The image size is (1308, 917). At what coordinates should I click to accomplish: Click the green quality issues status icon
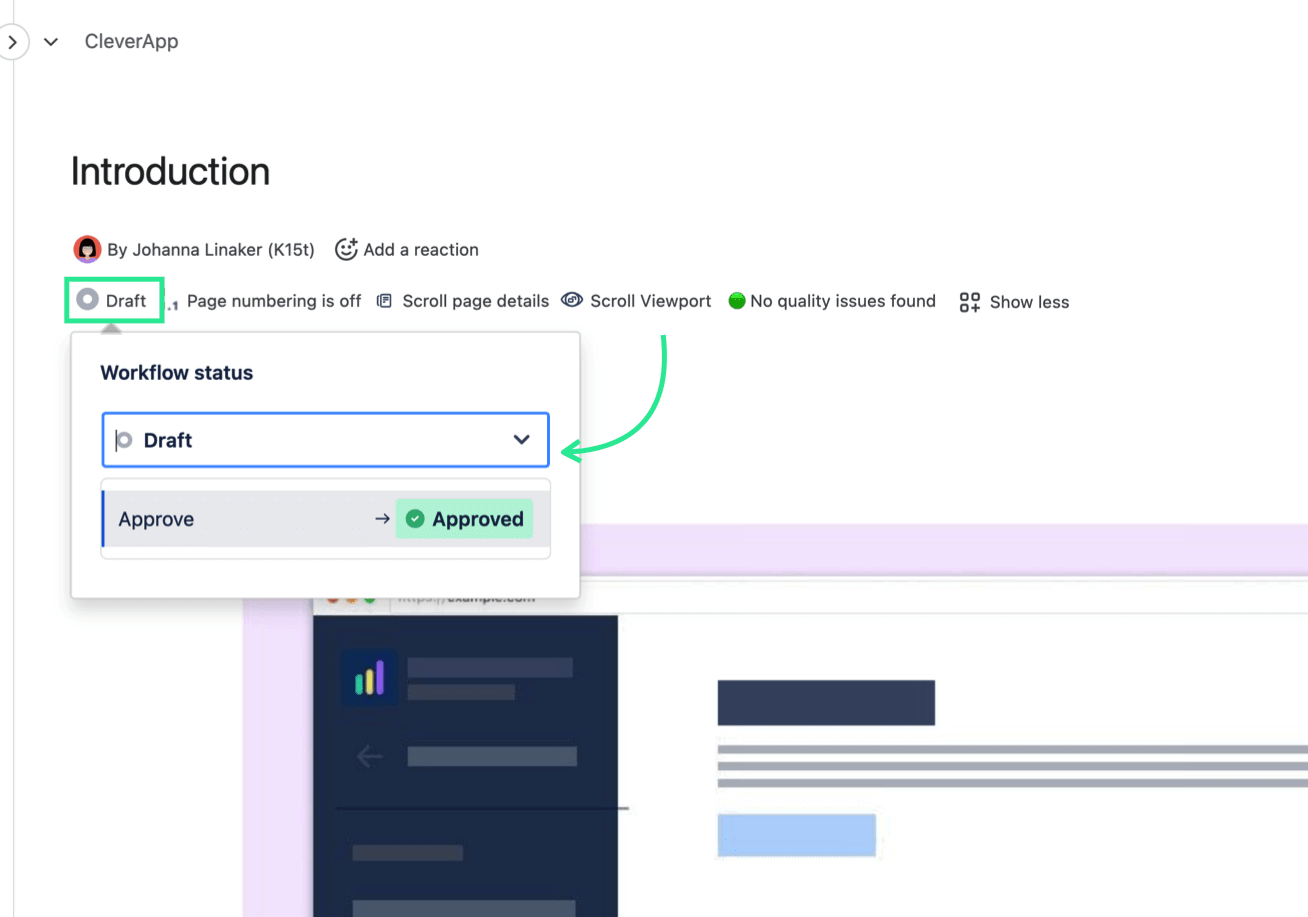click(737, 300)
